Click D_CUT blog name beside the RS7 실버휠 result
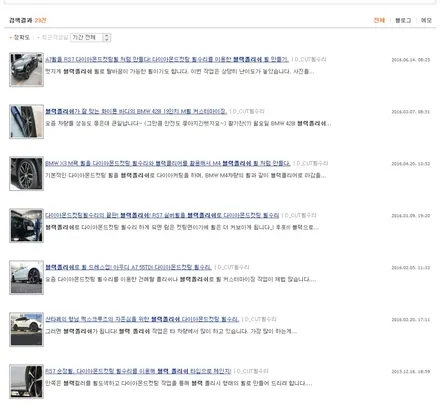Viewport: 440px width, 409px height. [300, 215]
